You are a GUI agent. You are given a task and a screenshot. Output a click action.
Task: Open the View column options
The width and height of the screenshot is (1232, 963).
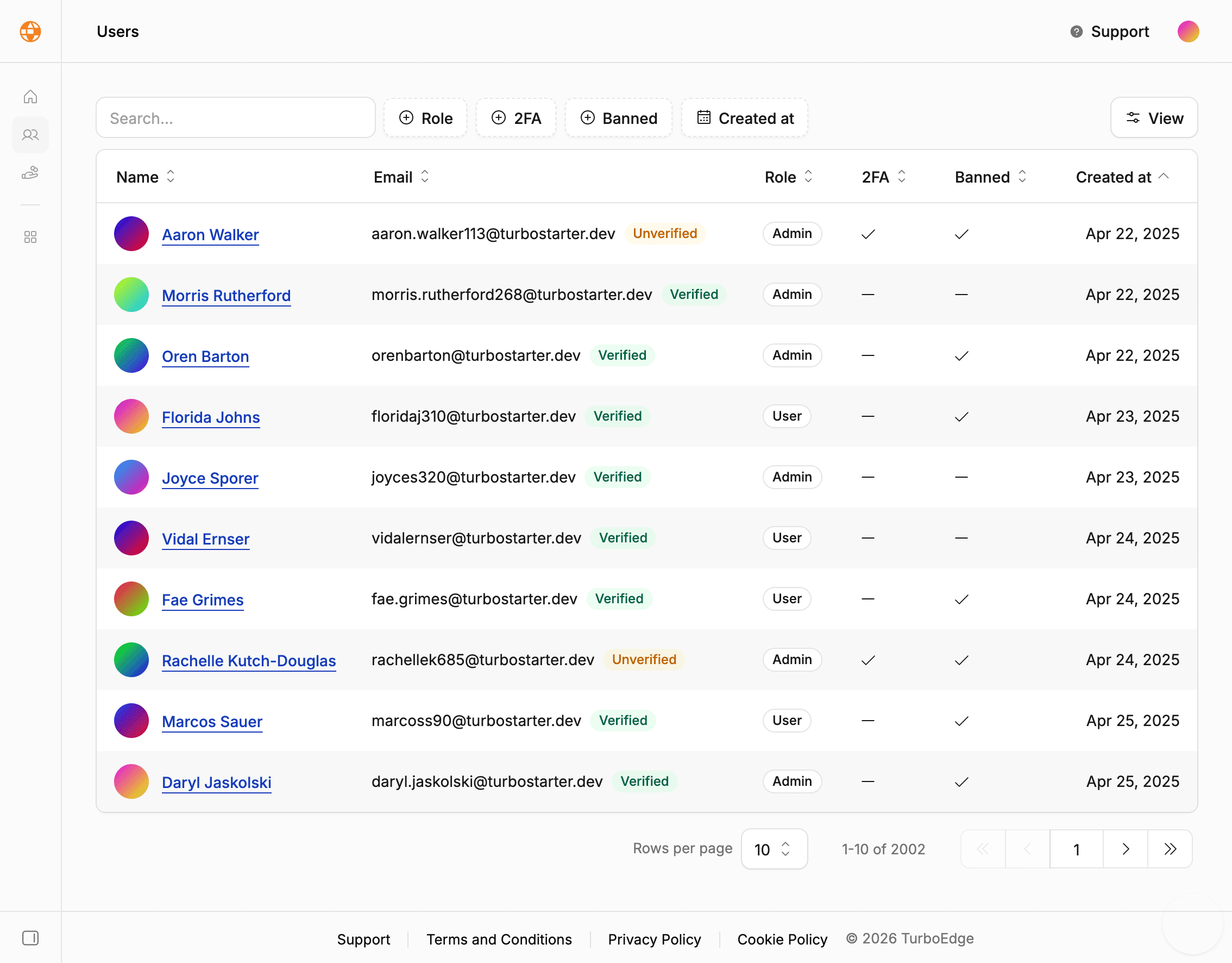click(x=1154, y=118)
